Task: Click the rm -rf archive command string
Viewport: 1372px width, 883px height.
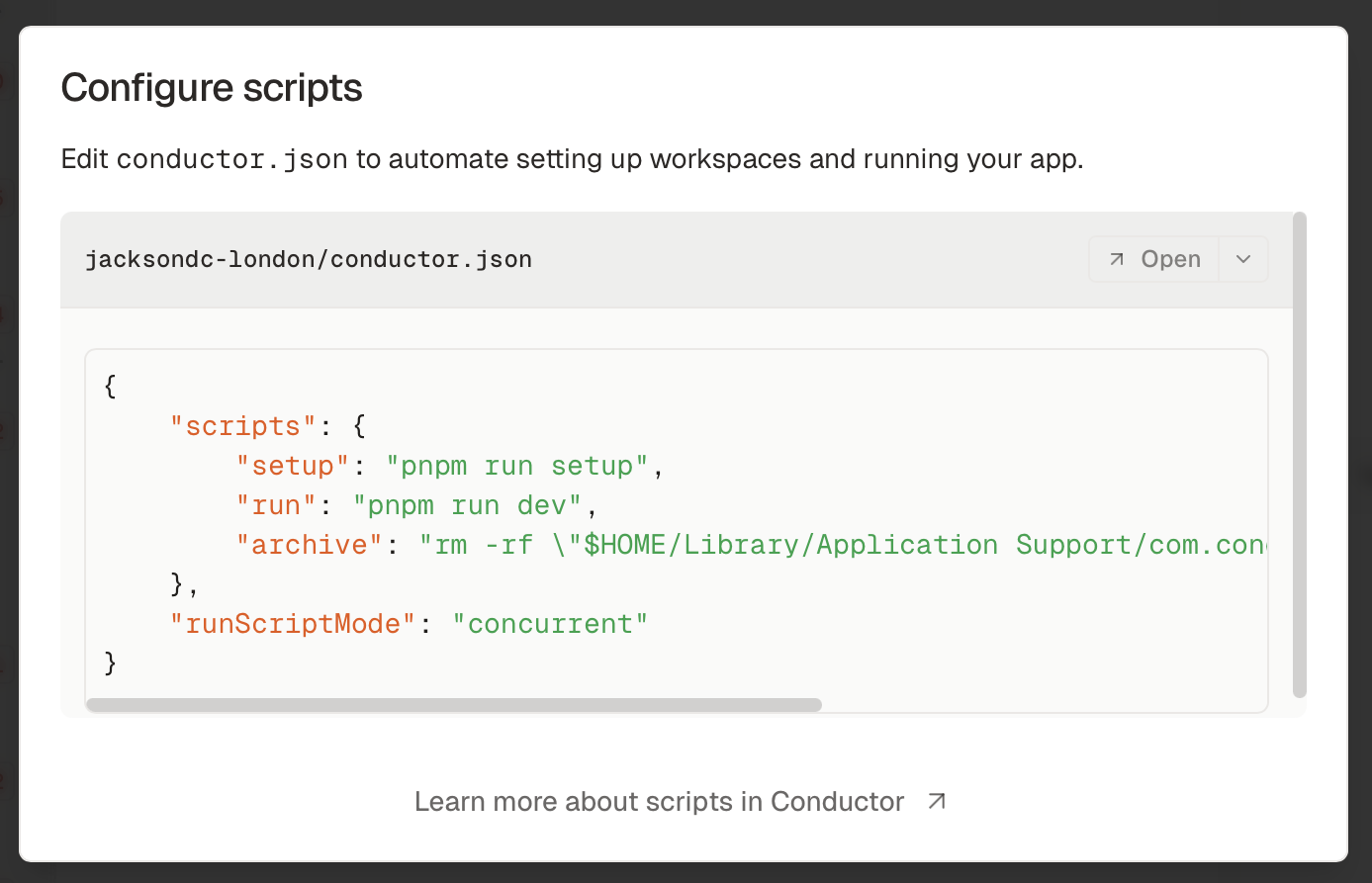Action: [844, 545]
